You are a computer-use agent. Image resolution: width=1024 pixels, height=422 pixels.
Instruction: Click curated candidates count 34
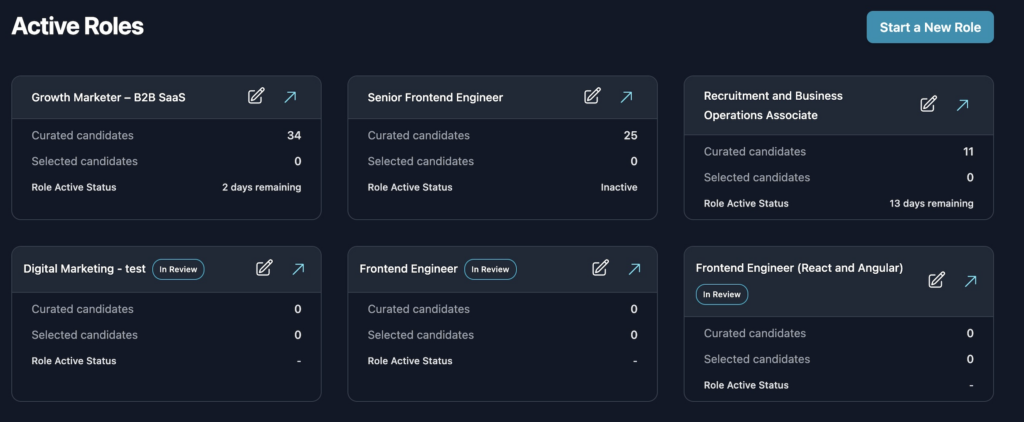coord(294,136)
